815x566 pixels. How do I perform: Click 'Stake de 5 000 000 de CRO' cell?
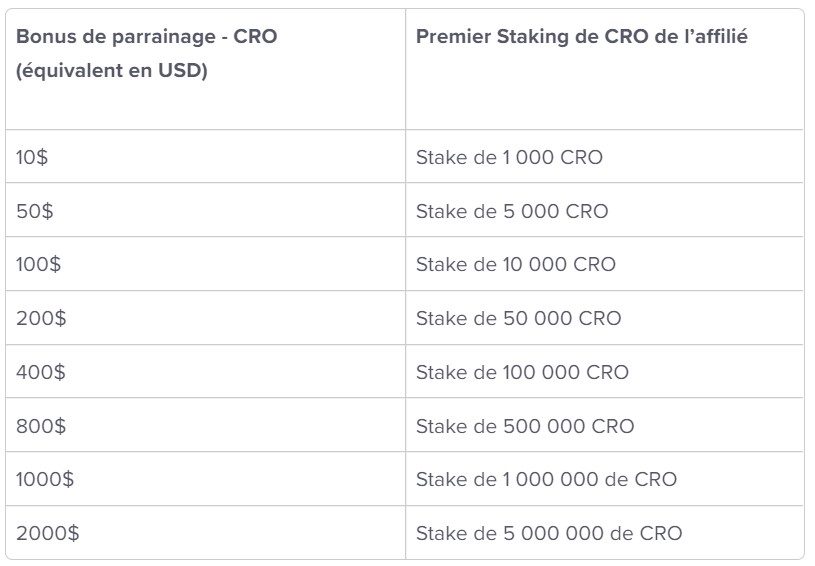pos(604,533)
